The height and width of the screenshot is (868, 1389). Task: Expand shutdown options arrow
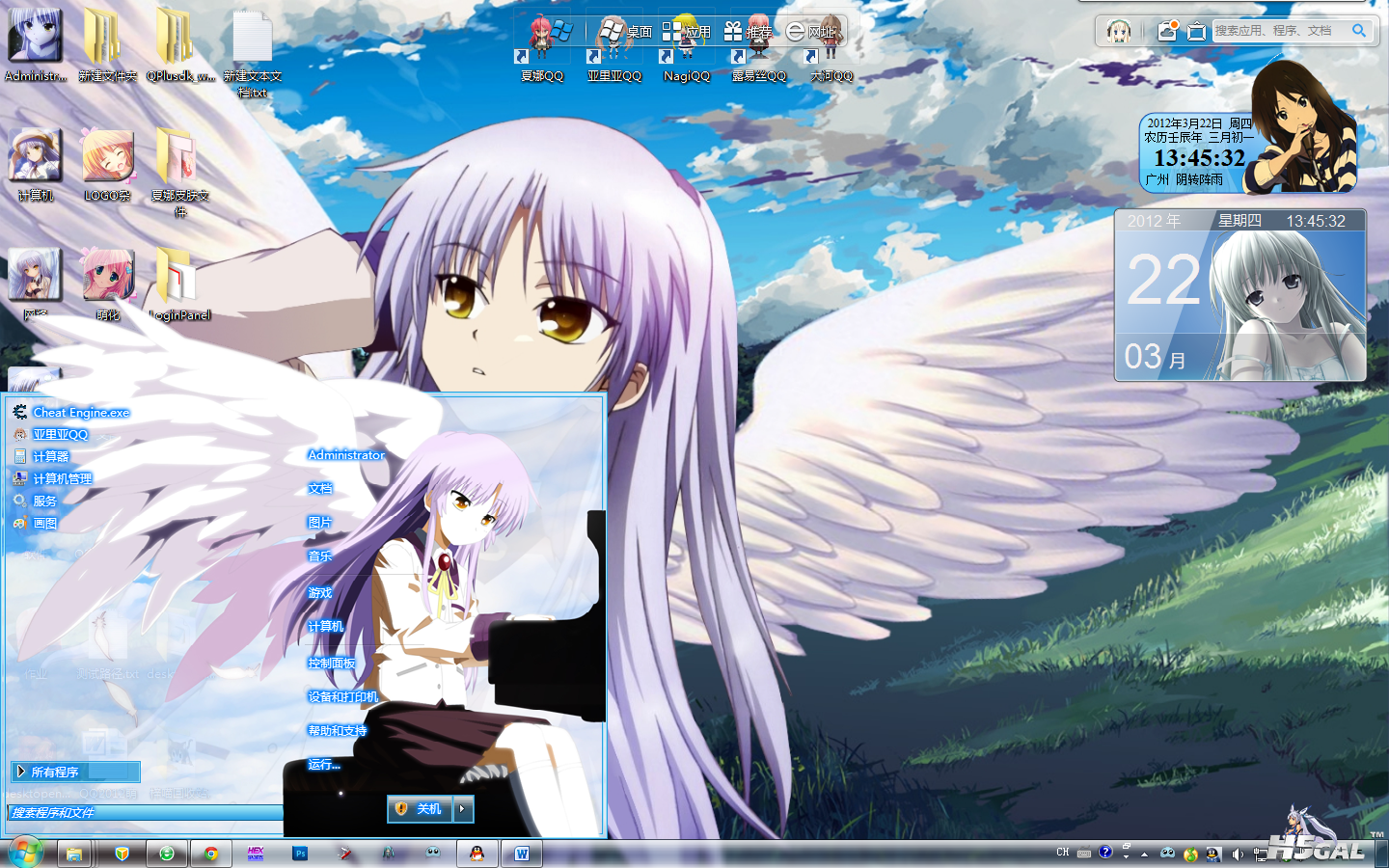(464, 809)
